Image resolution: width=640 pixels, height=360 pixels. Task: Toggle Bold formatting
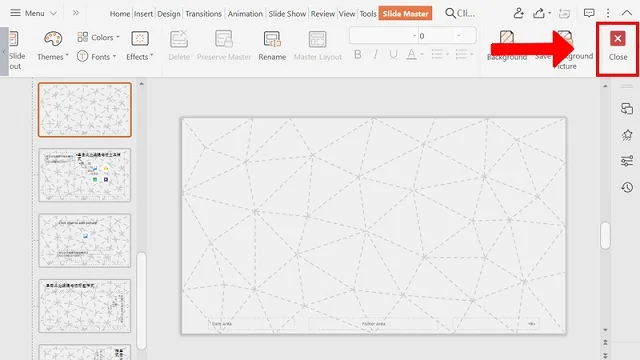[358, 54]
